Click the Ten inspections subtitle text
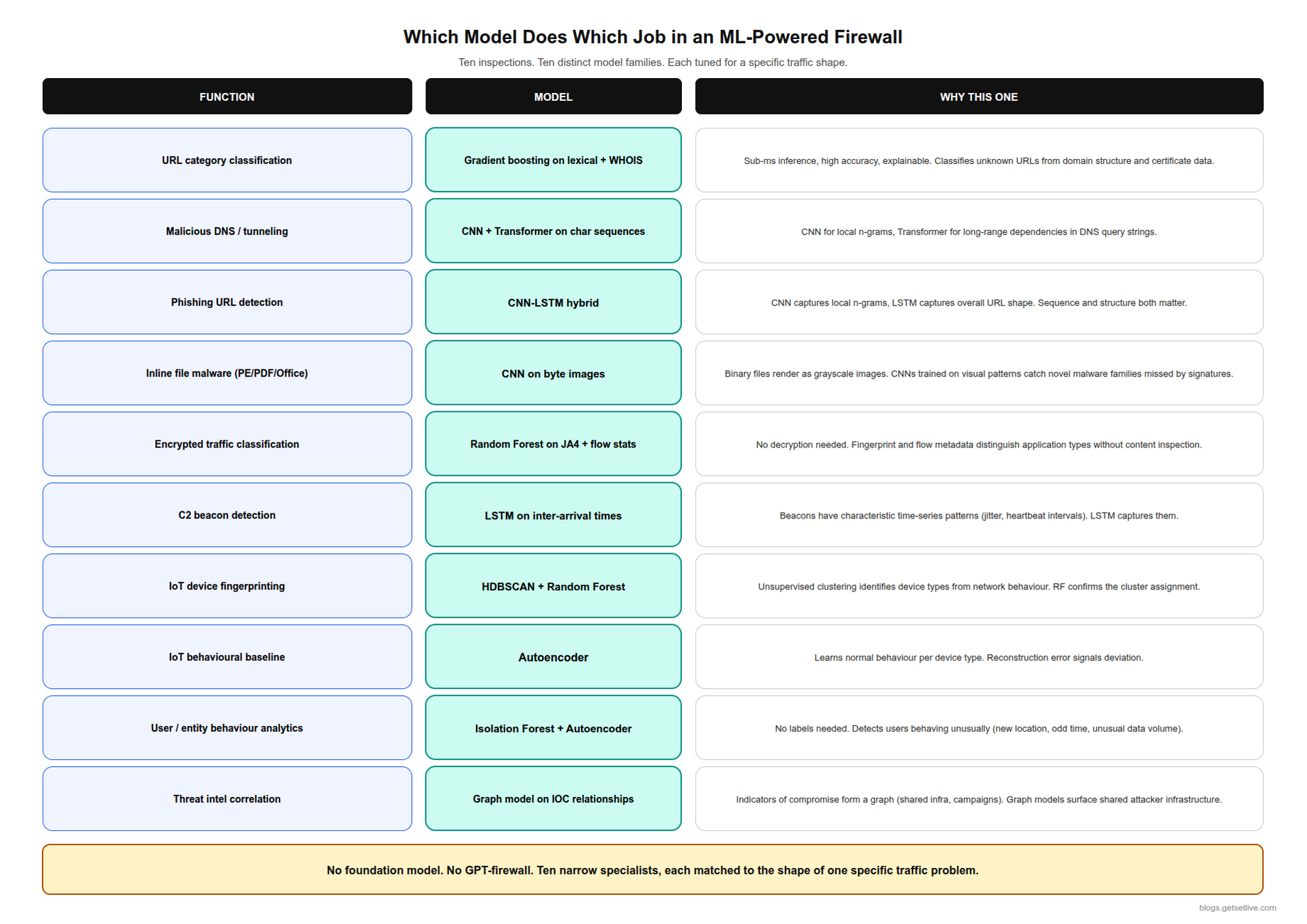The image size is (1307, 924). [x=653, y=62]
